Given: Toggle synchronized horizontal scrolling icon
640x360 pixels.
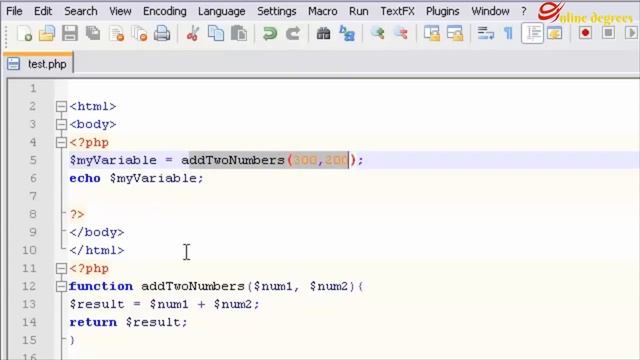Looking at the screenshot, I should 455,33.
